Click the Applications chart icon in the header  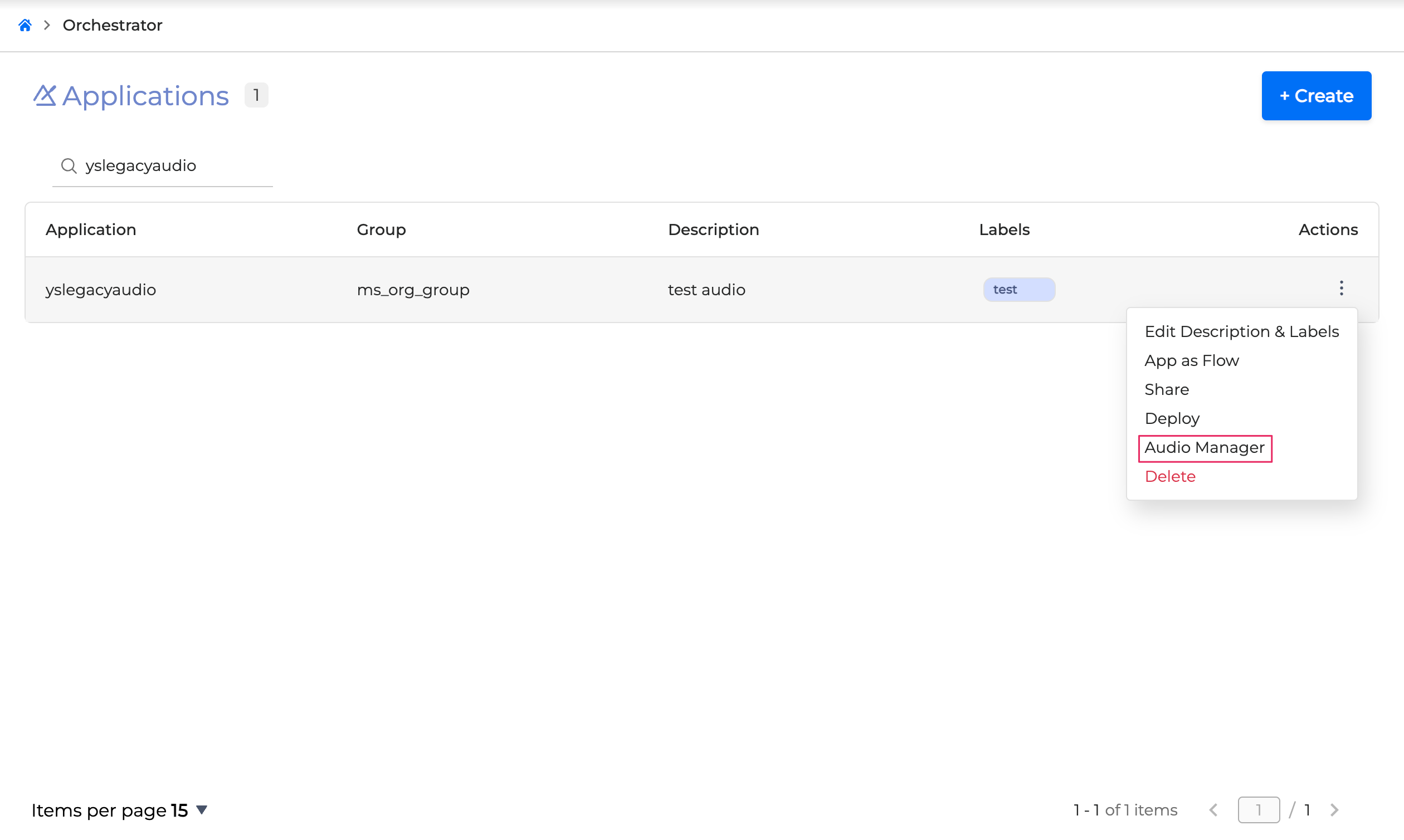point(45,95)
